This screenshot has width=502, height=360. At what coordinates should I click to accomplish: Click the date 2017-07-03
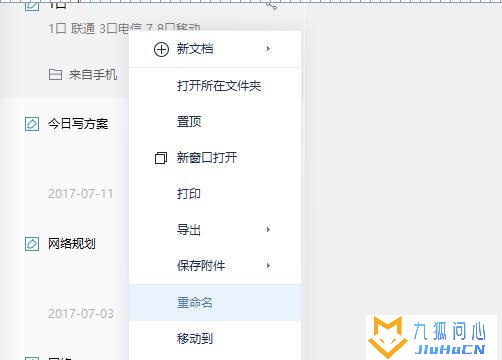[81, 314]
